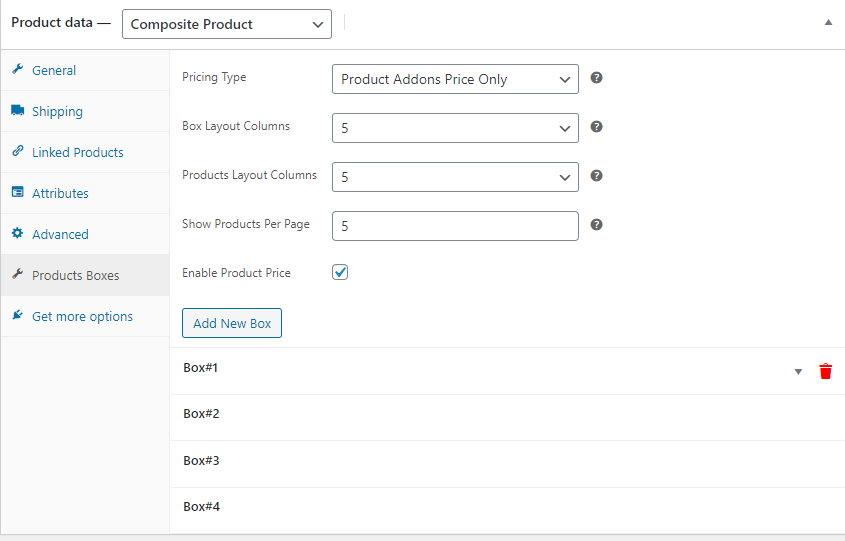Open help tooltip for Show Products Per Page
This screenshot has width=845, height=541.
[x=596, y=225]
